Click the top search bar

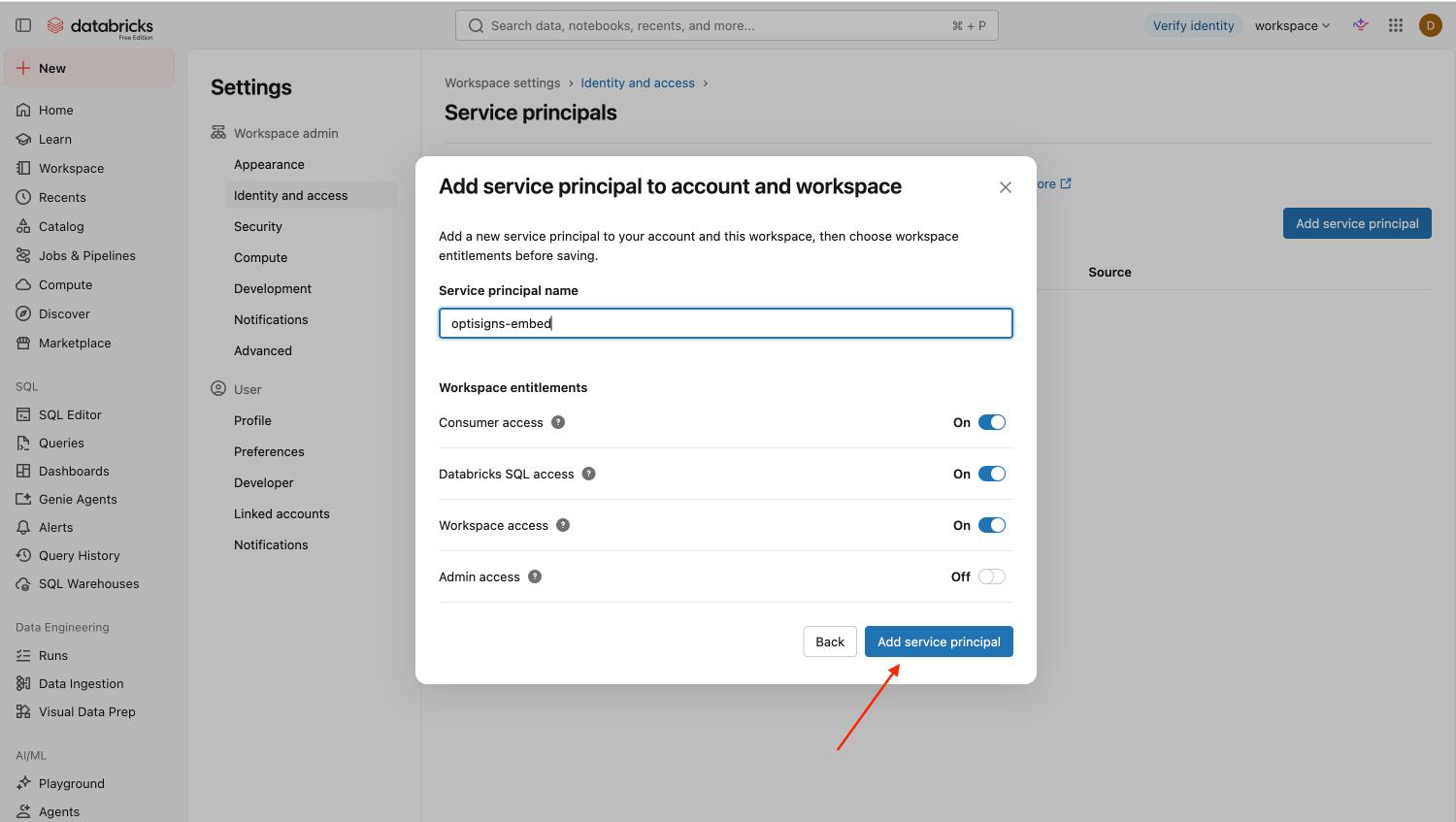(x=727, y=25)
